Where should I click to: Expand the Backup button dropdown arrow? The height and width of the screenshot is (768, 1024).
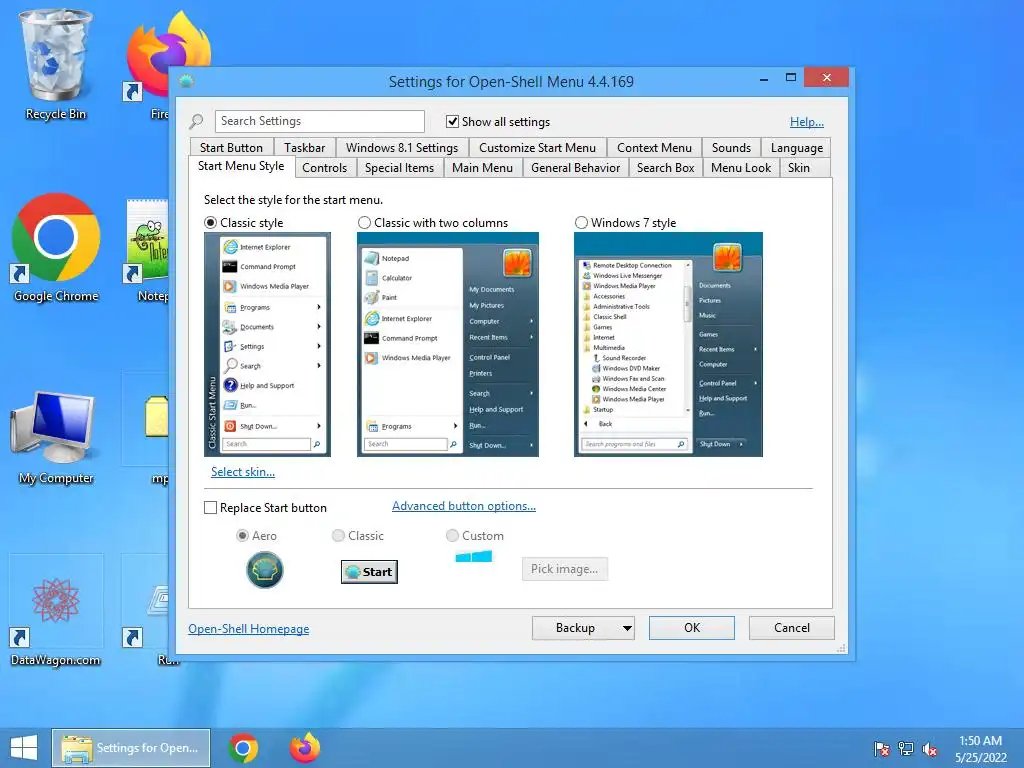tap(627, 628)
